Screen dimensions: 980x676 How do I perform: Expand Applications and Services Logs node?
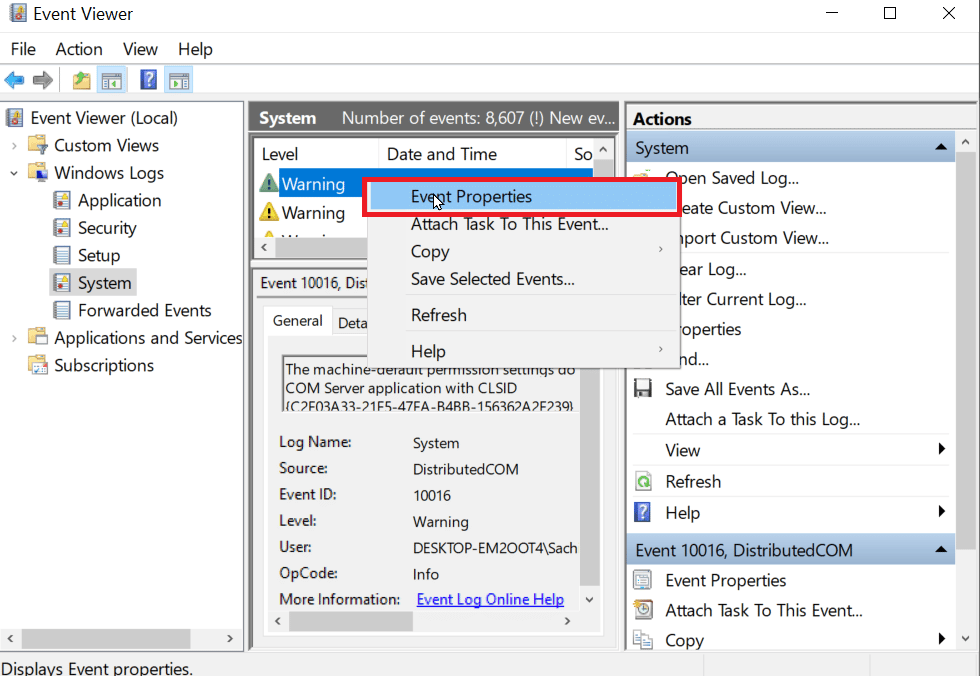pos(14,338)
